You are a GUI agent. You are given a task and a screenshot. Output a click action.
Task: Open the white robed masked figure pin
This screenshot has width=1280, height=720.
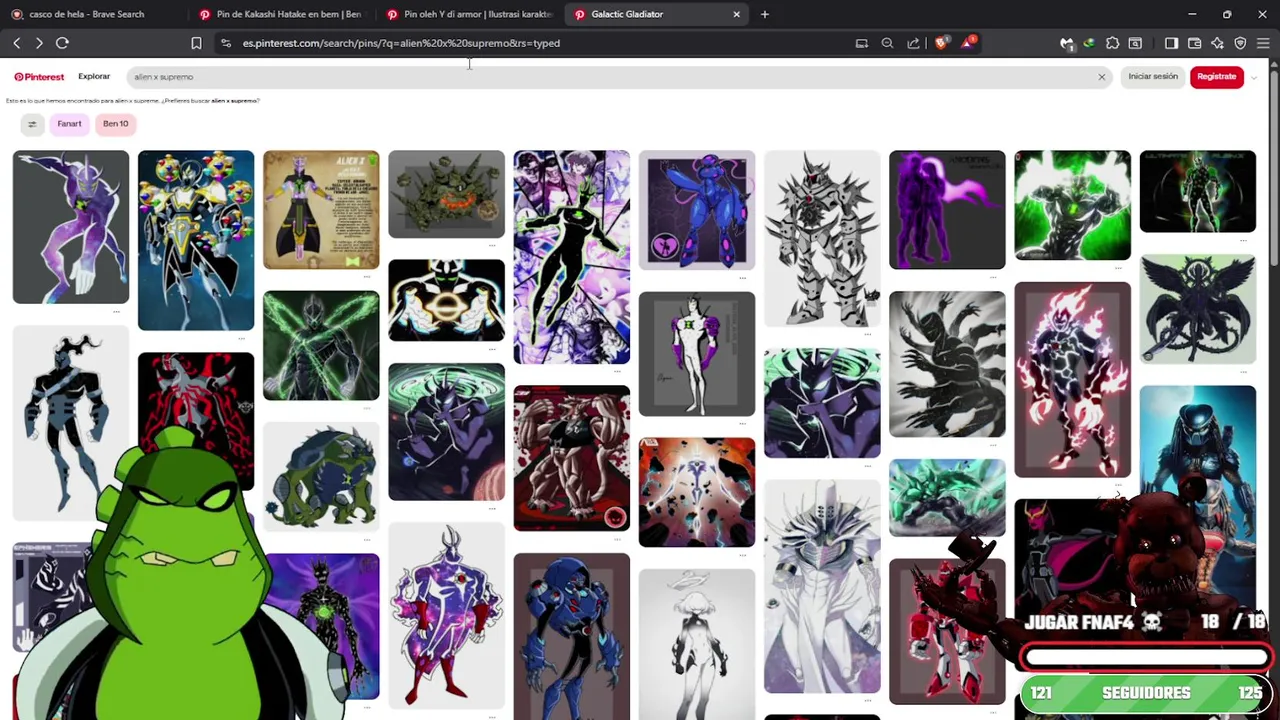(822, 586)
